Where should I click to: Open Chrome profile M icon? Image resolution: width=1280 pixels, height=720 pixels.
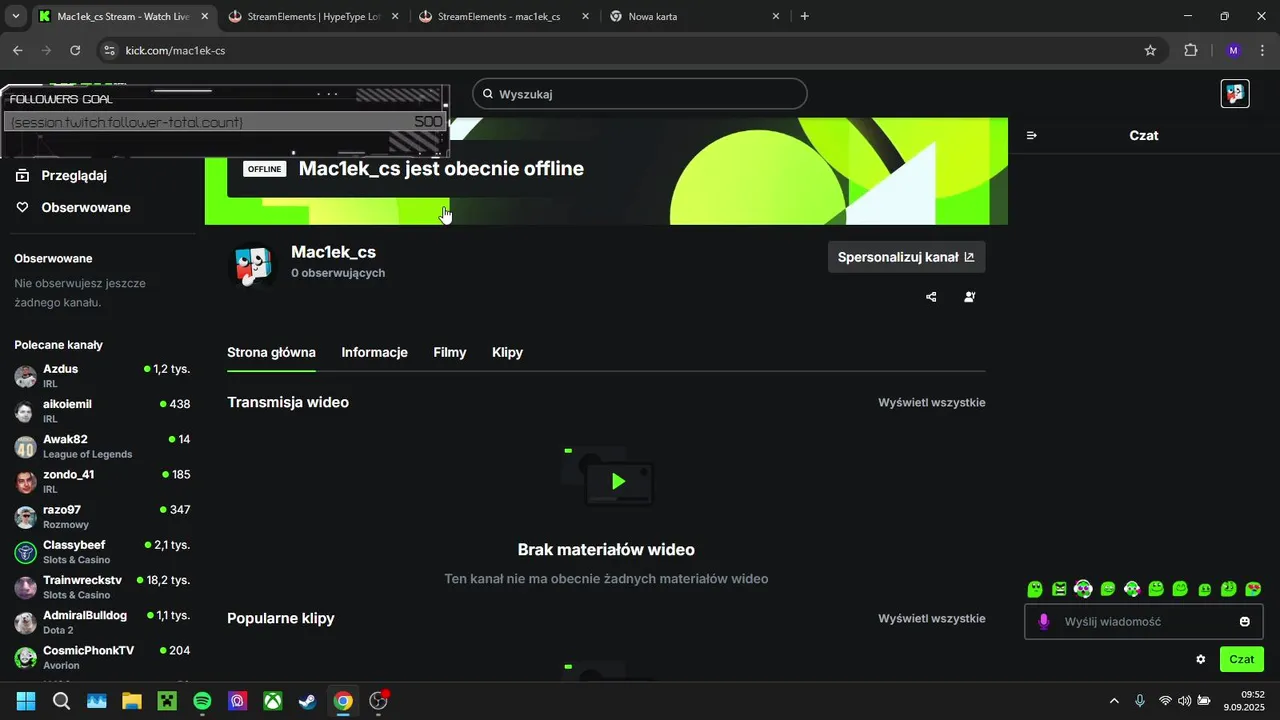point(1233,50)
